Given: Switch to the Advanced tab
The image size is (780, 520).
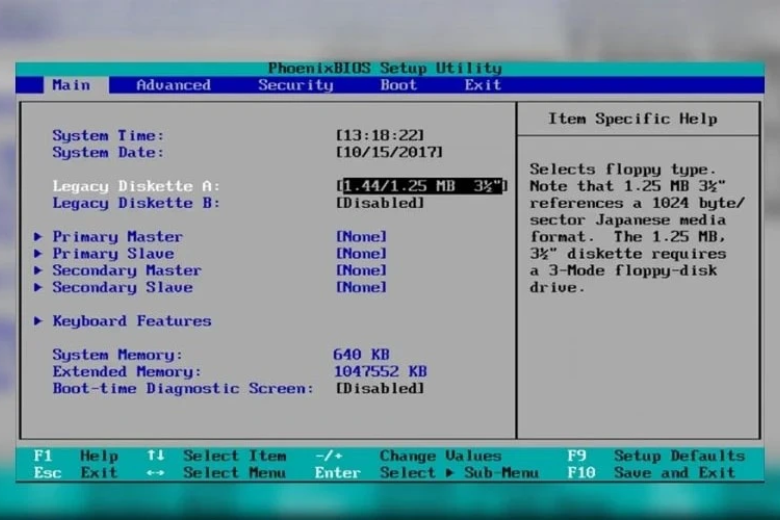Looking at the screenshot, I should [x=173, y=85].
